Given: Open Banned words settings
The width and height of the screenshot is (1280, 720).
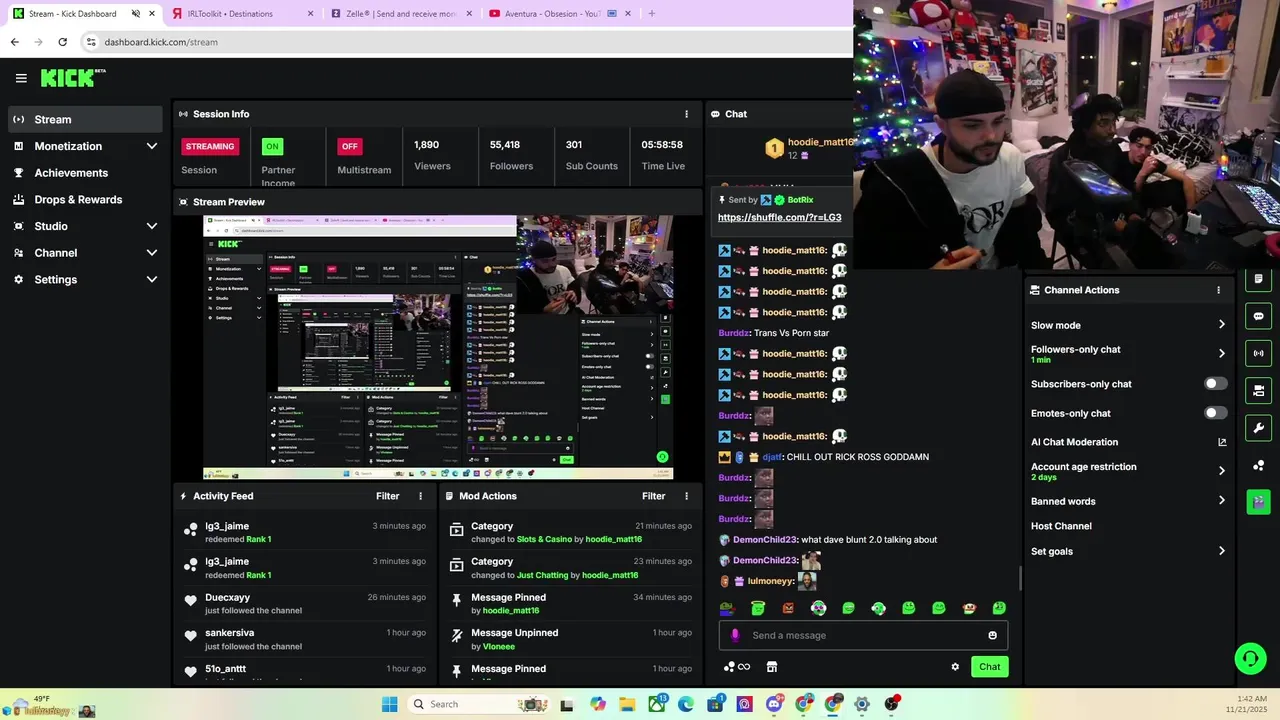Looking at the screenshot, I should [x=1128, y=501].
